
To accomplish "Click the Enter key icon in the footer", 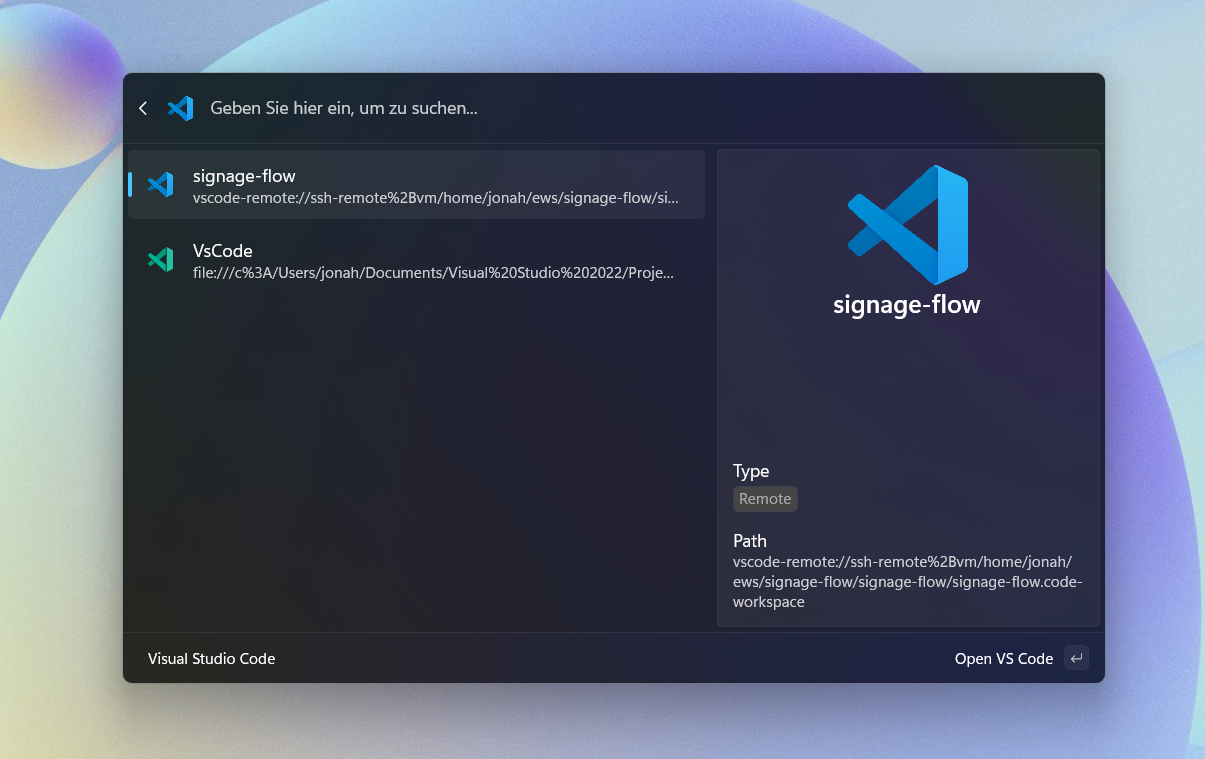I will click(x=1076, y=658).
